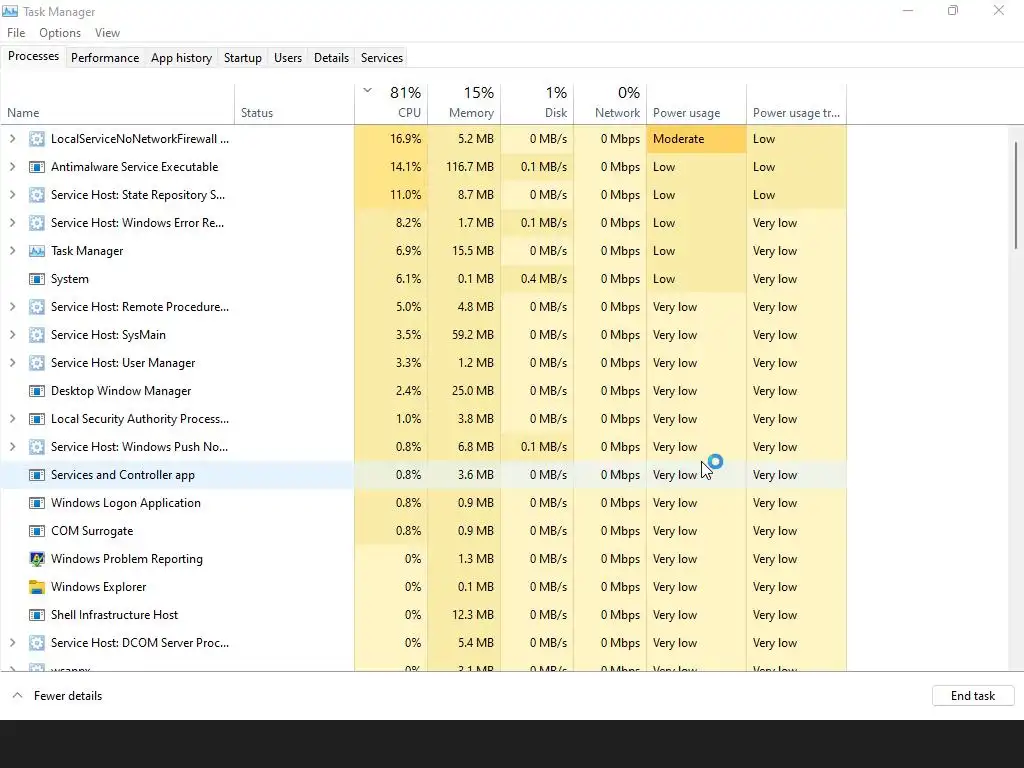
Task: Sort by the Network column header
Action: tap(610, 103)
